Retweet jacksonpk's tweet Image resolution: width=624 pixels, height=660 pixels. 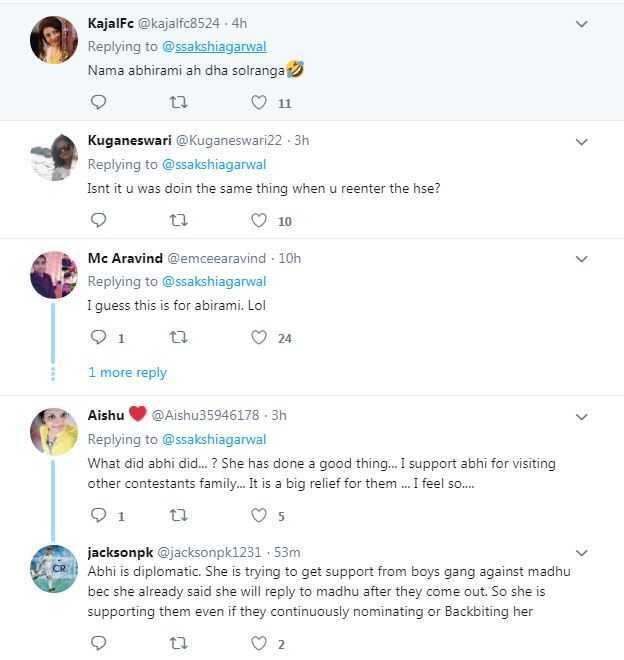click(178, 643)
